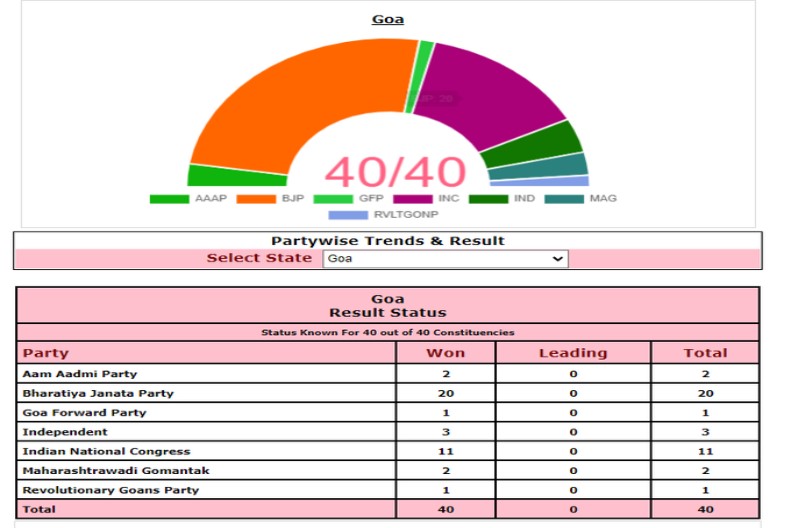Click the bright green AAAP chart segment
Image resolution: width=791 pixels, height=528 pixels.
(x=235, y=176)
